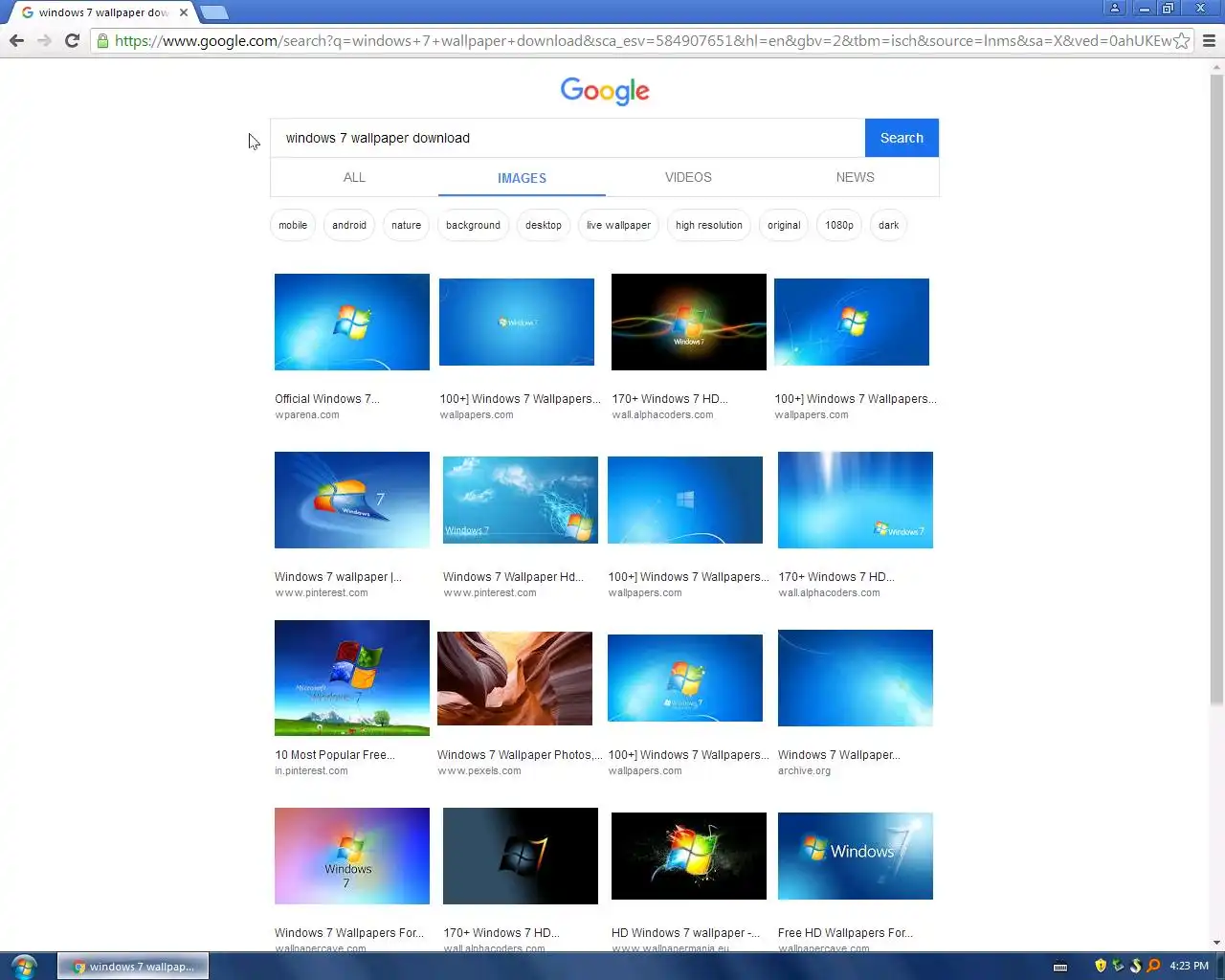Select the 'background' filter chip
1225x980 pixels.
pos(473,225)
